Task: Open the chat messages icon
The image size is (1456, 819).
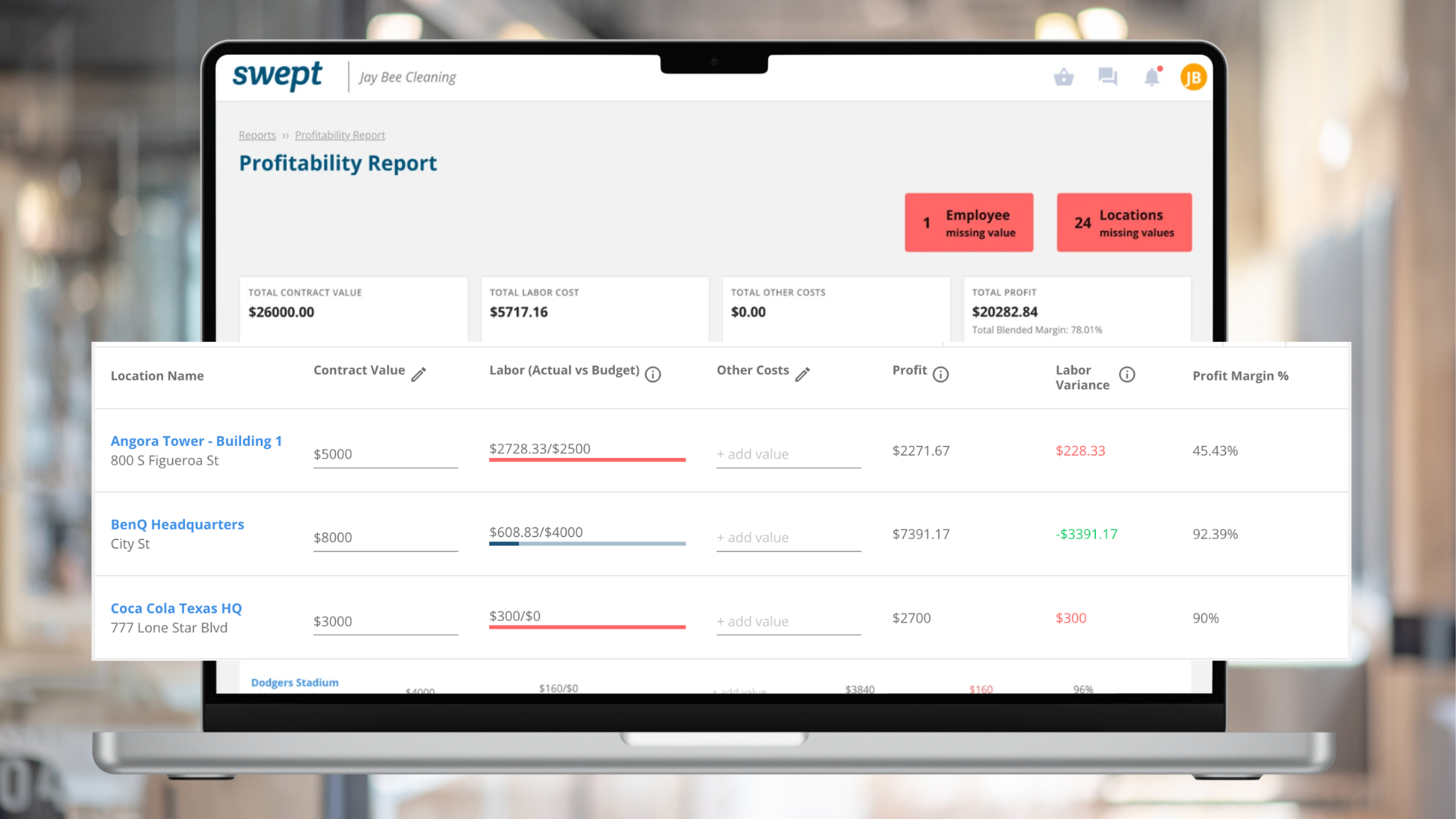Action: click(1108, 77)
